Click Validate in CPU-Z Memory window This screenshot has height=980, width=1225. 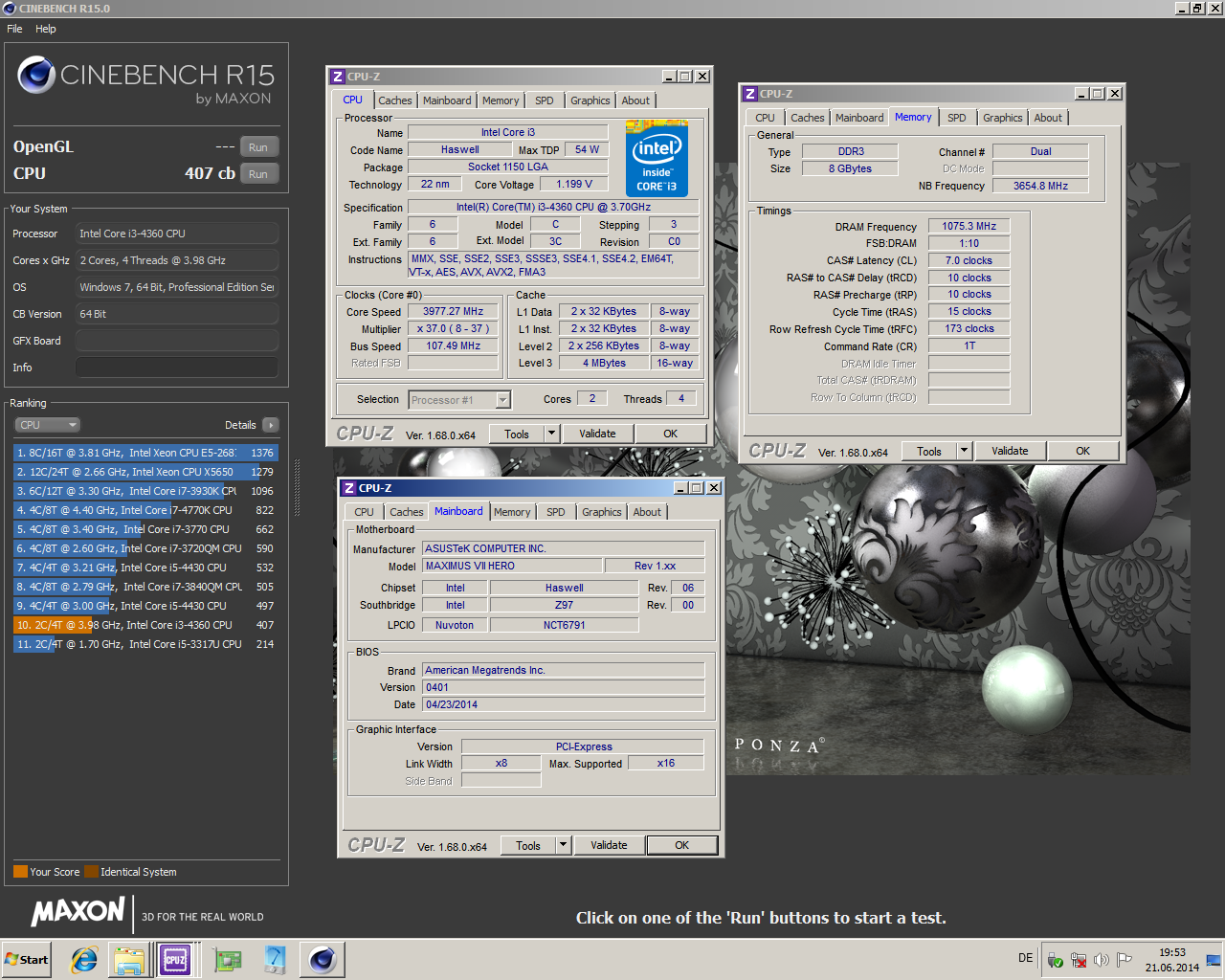1010,451
